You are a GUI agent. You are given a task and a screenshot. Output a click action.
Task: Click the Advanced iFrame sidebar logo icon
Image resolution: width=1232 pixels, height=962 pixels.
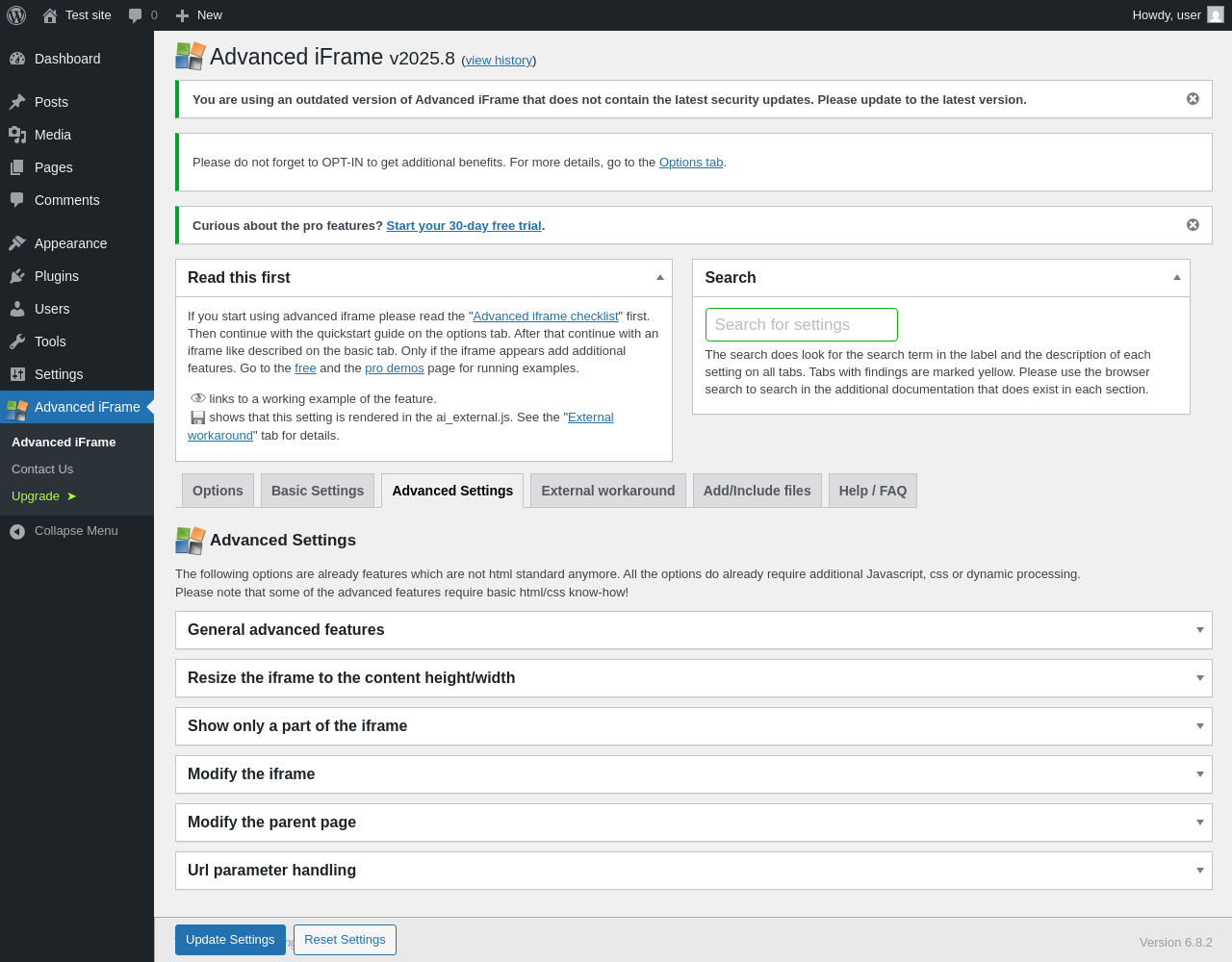click(17, 410)
